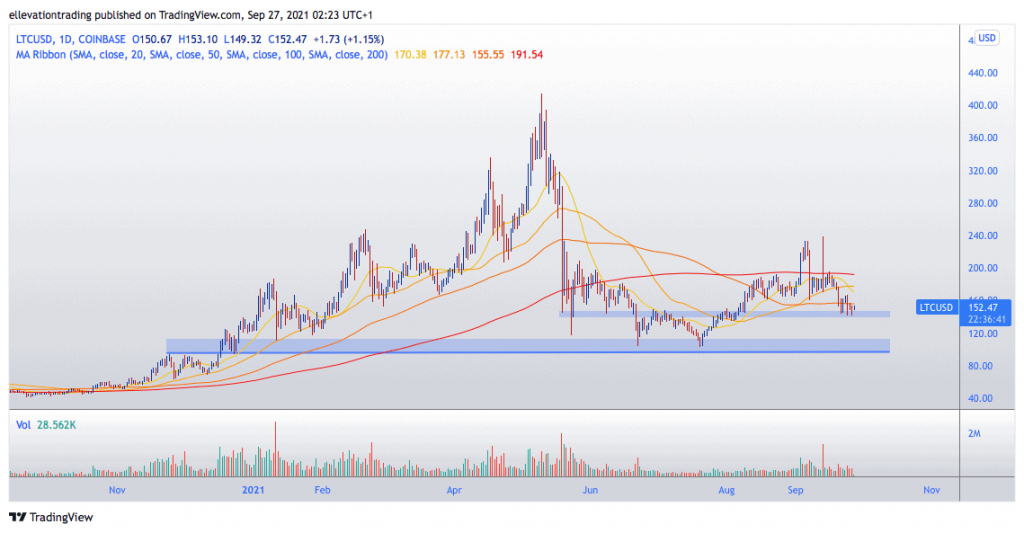
Task: Click the 320.00 price axis label
Action: click(982, 170)
